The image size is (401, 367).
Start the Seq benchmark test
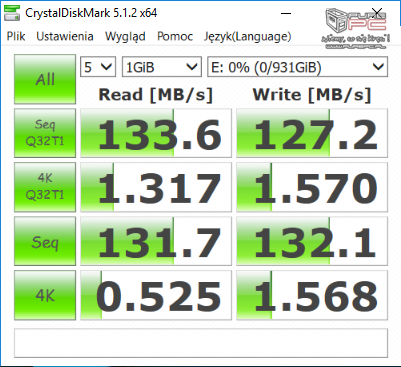[45, 241]
